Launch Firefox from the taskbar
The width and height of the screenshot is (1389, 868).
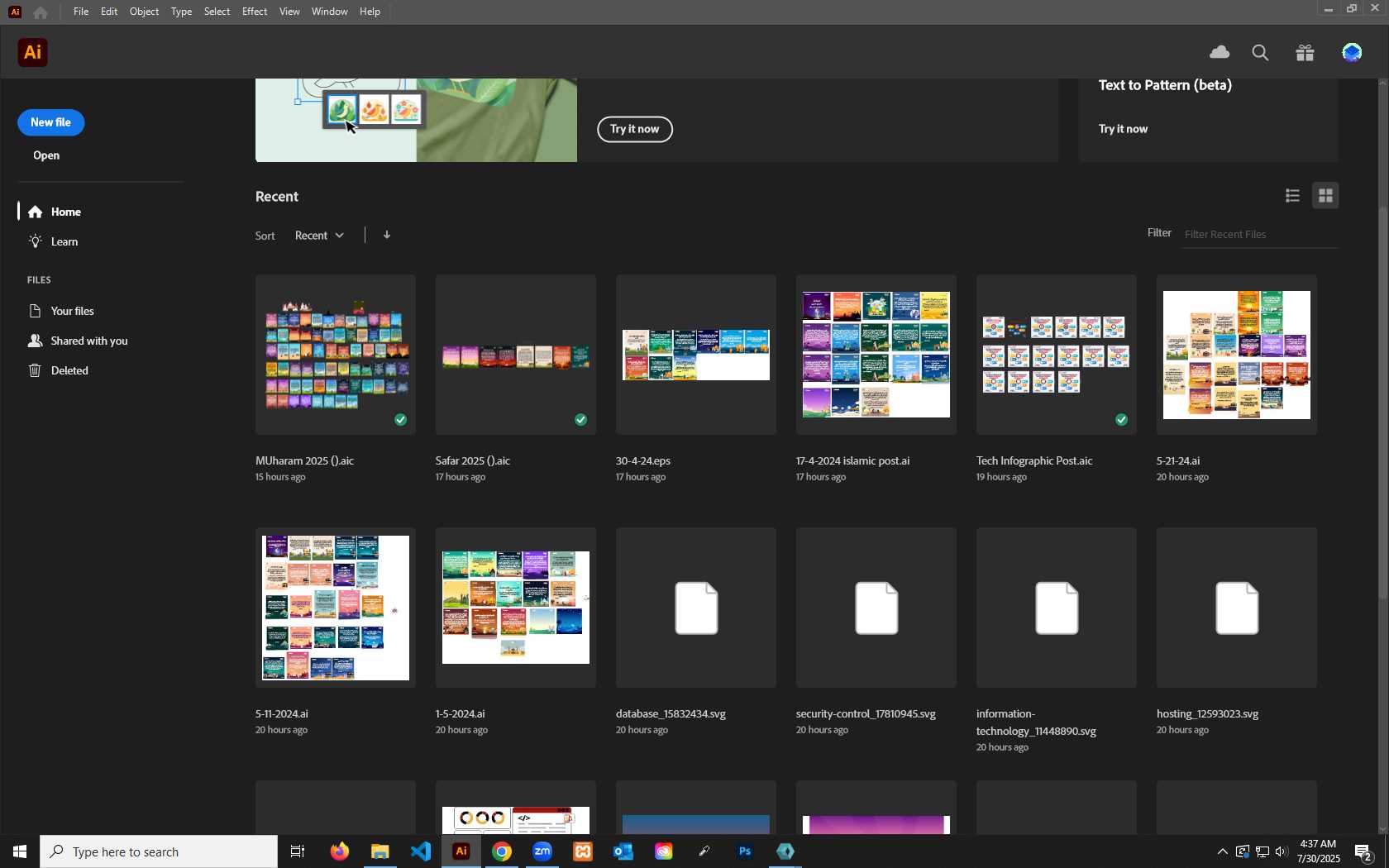click(339, 851)
